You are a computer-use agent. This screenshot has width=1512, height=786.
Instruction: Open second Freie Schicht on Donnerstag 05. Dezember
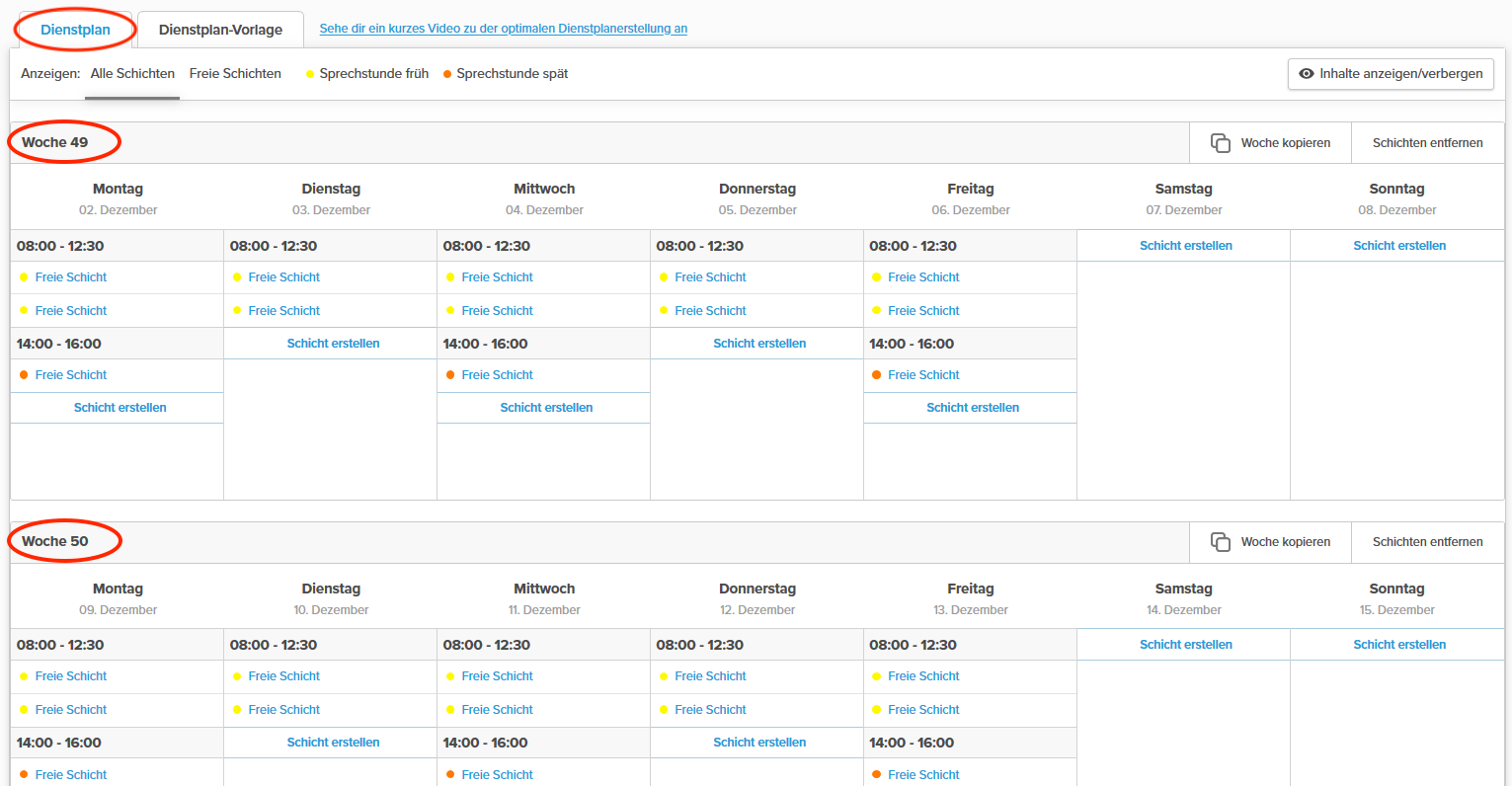point(710,311)
